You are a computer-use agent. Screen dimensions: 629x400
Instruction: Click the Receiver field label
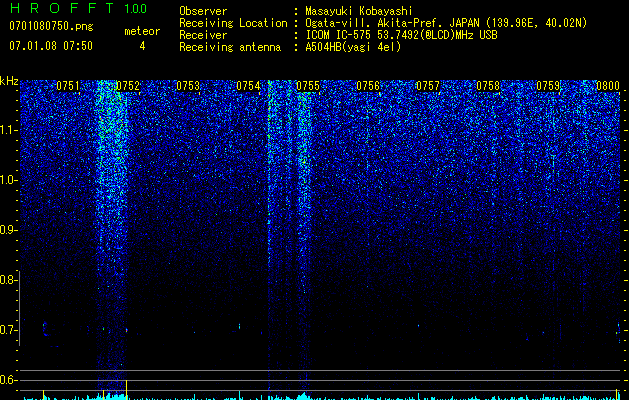pyautogui.click(x=203, y=35)
